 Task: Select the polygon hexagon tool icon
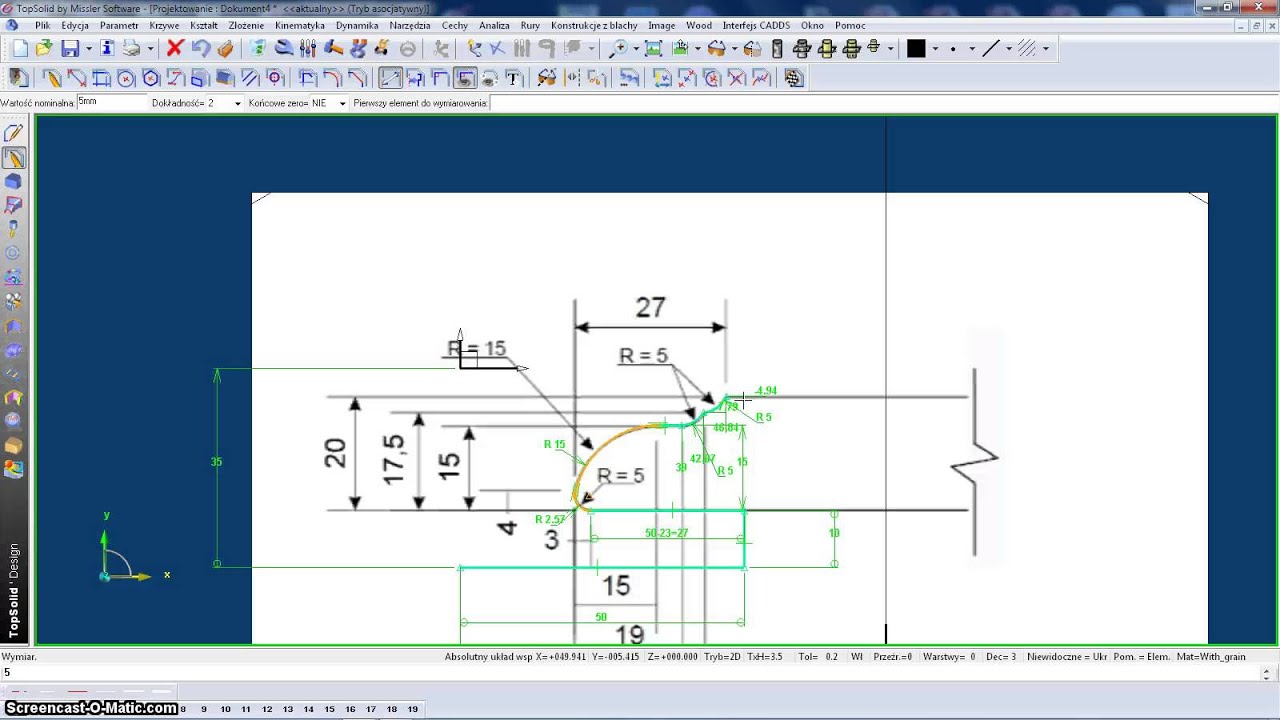pyautogui.click(x=151, y=78)
